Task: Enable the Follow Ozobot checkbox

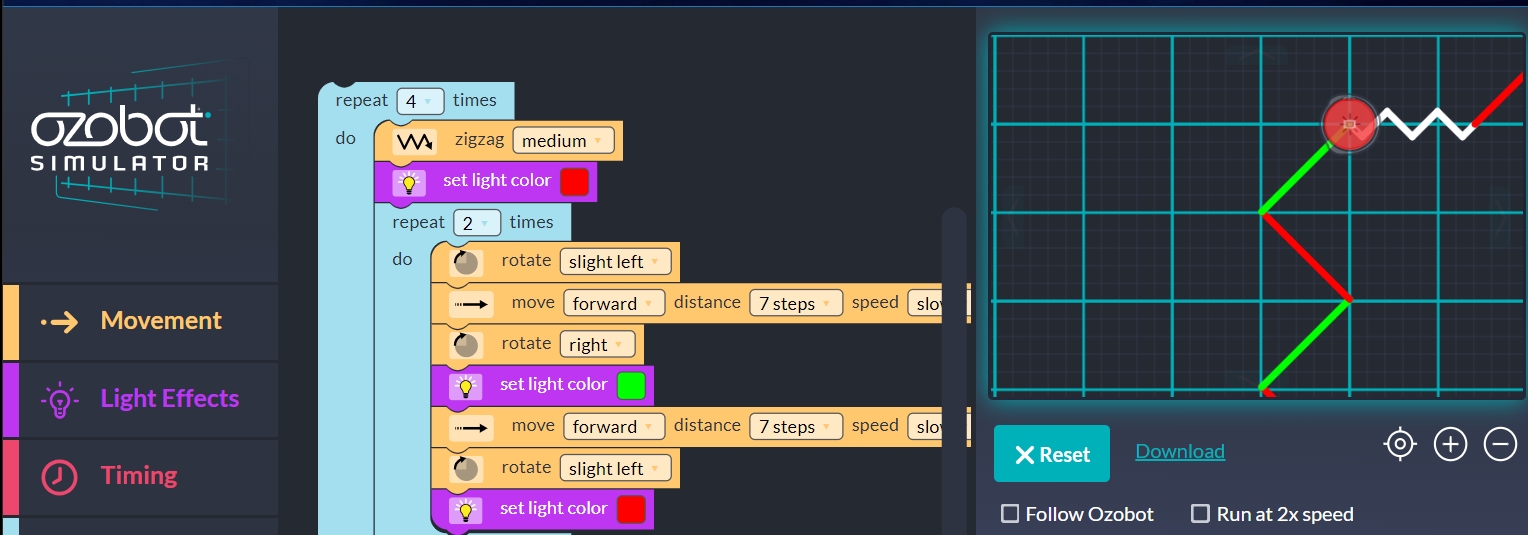Action: point(1010,514)
